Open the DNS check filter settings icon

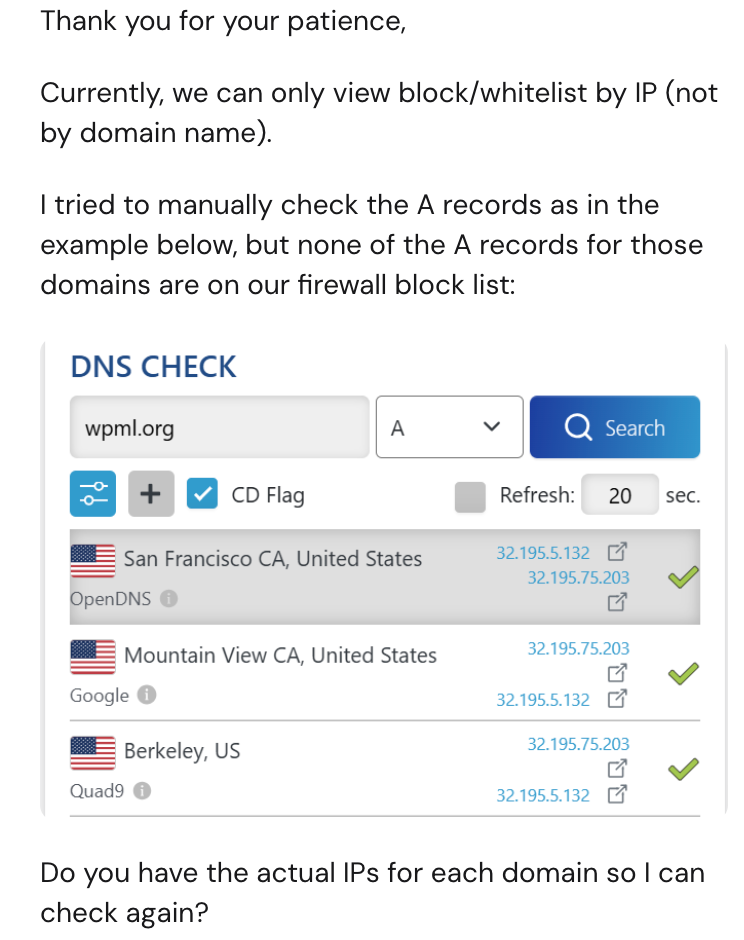[x=93, y=495]
